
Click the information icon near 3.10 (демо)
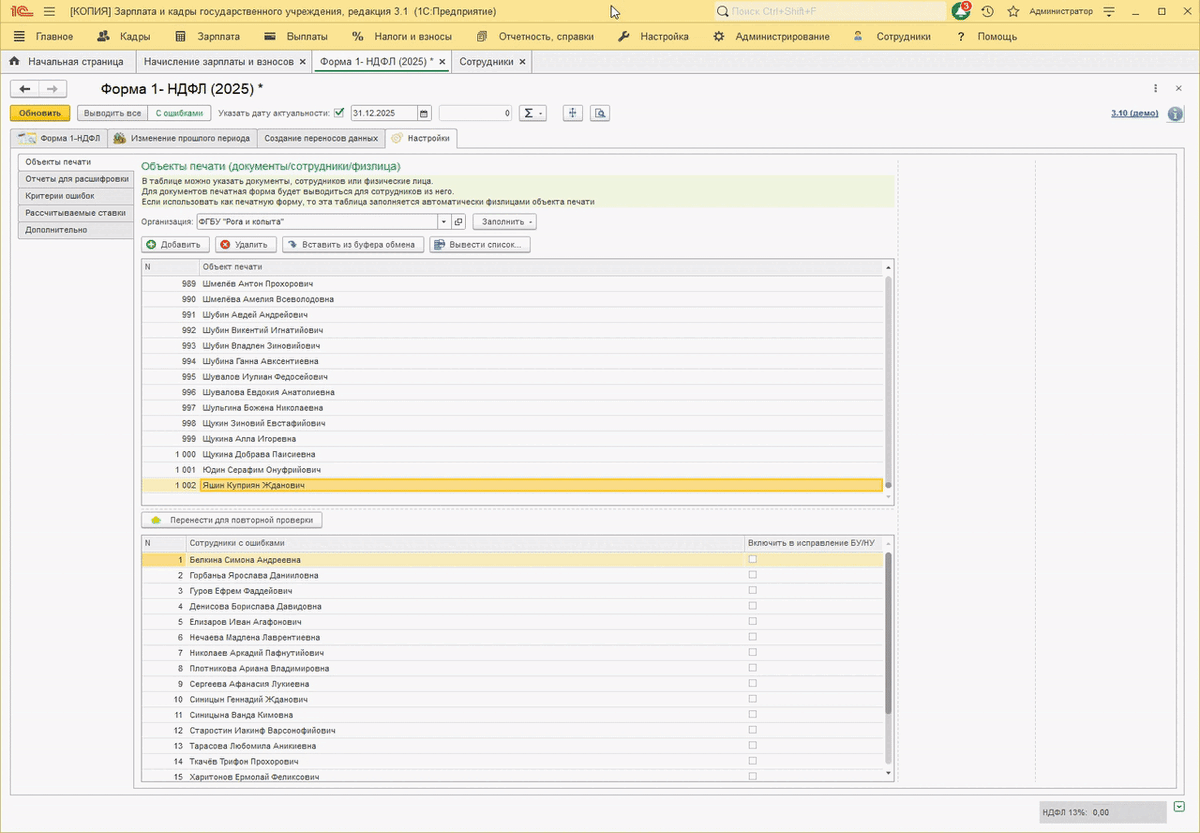[1176, 114]
